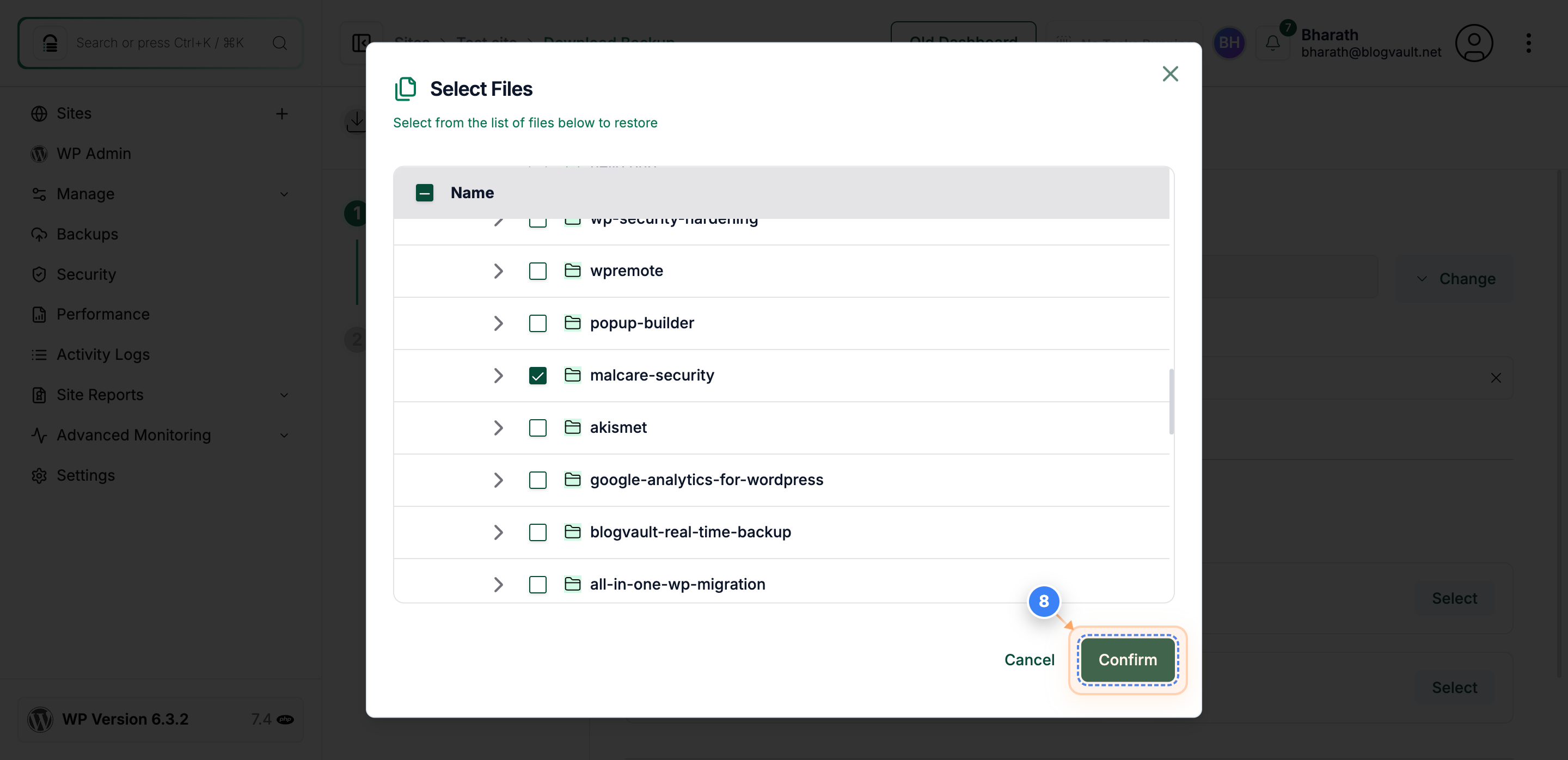Screen dimensions: 1568x760
Task: Open the Backups section in sidebar
Action: (87, 234)
